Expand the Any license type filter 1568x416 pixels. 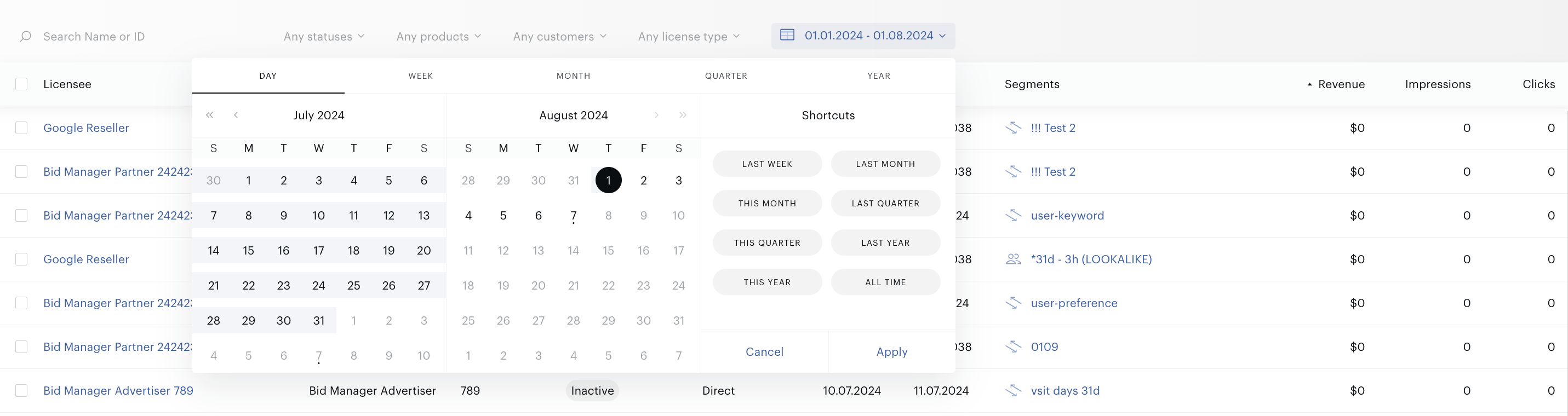point(689,37)
